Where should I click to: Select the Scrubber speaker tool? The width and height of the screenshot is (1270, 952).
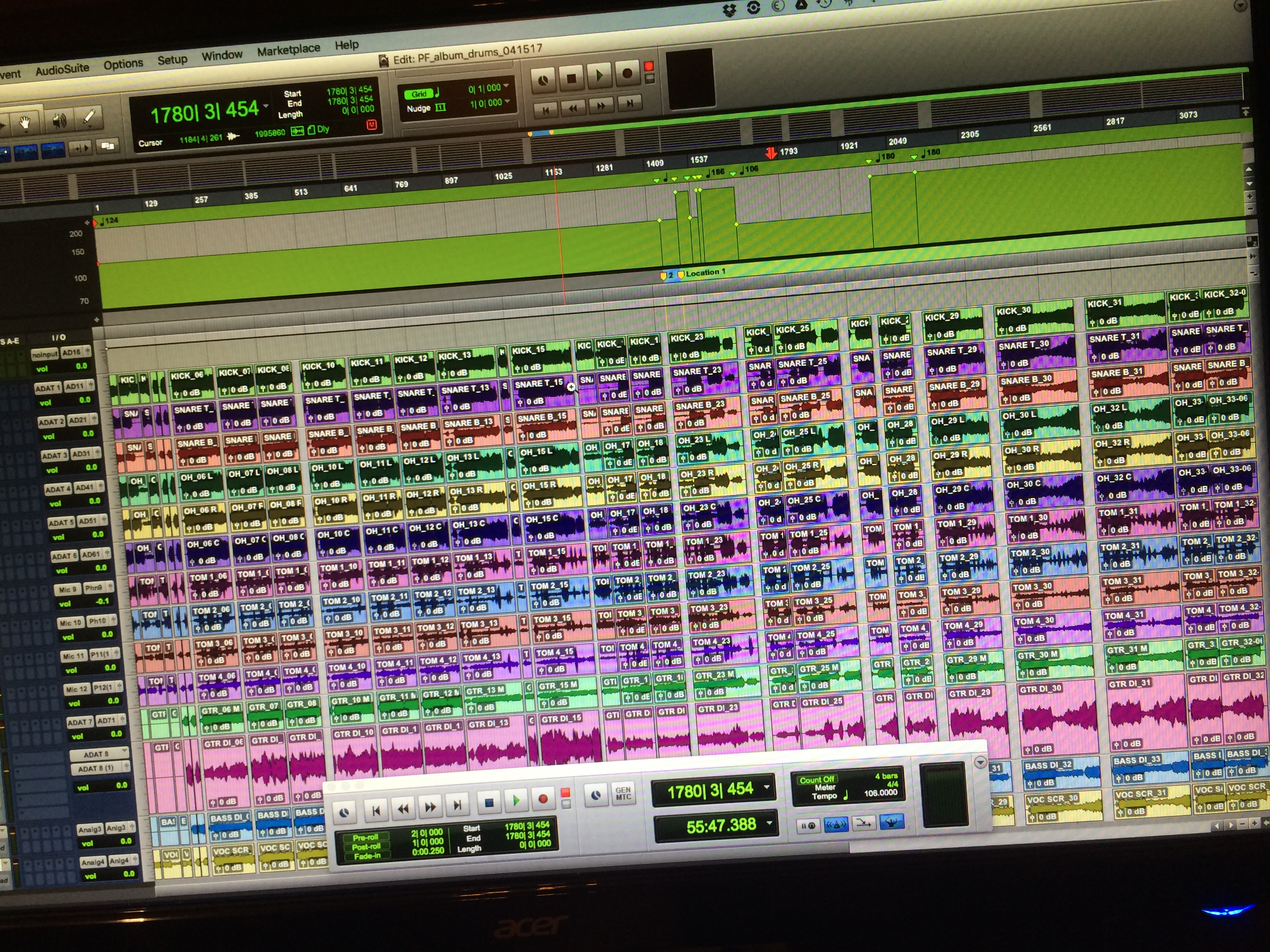(59, 120)
